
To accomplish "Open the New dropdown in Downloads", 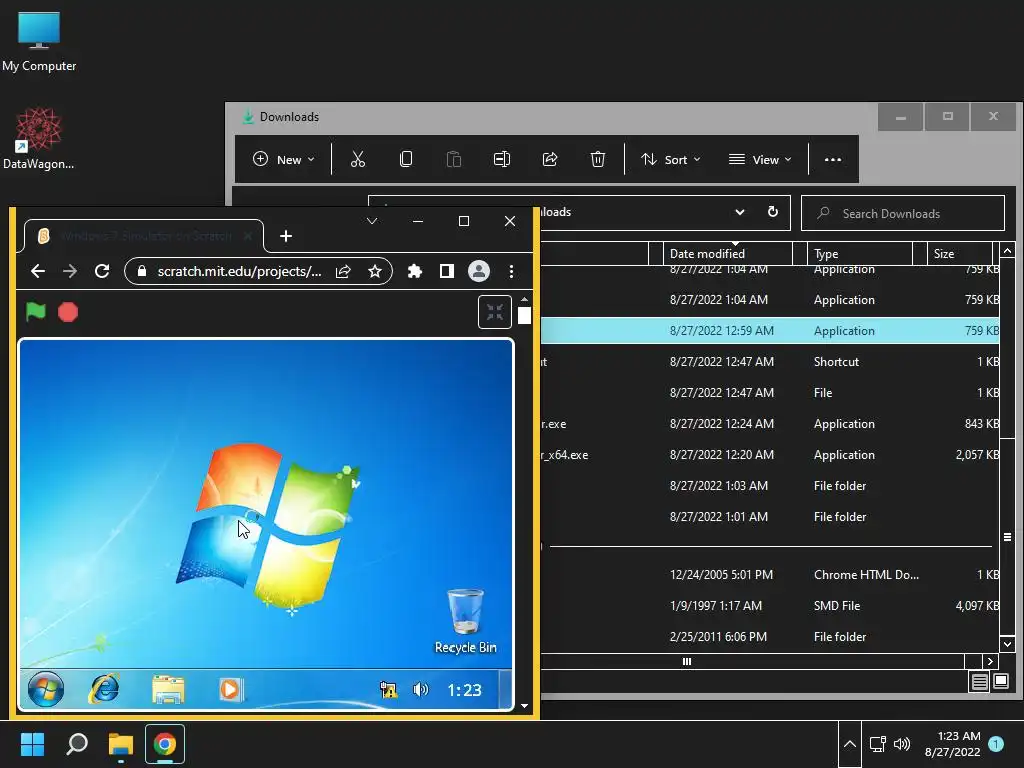I will pyautogui.click(x=283, y=159).
